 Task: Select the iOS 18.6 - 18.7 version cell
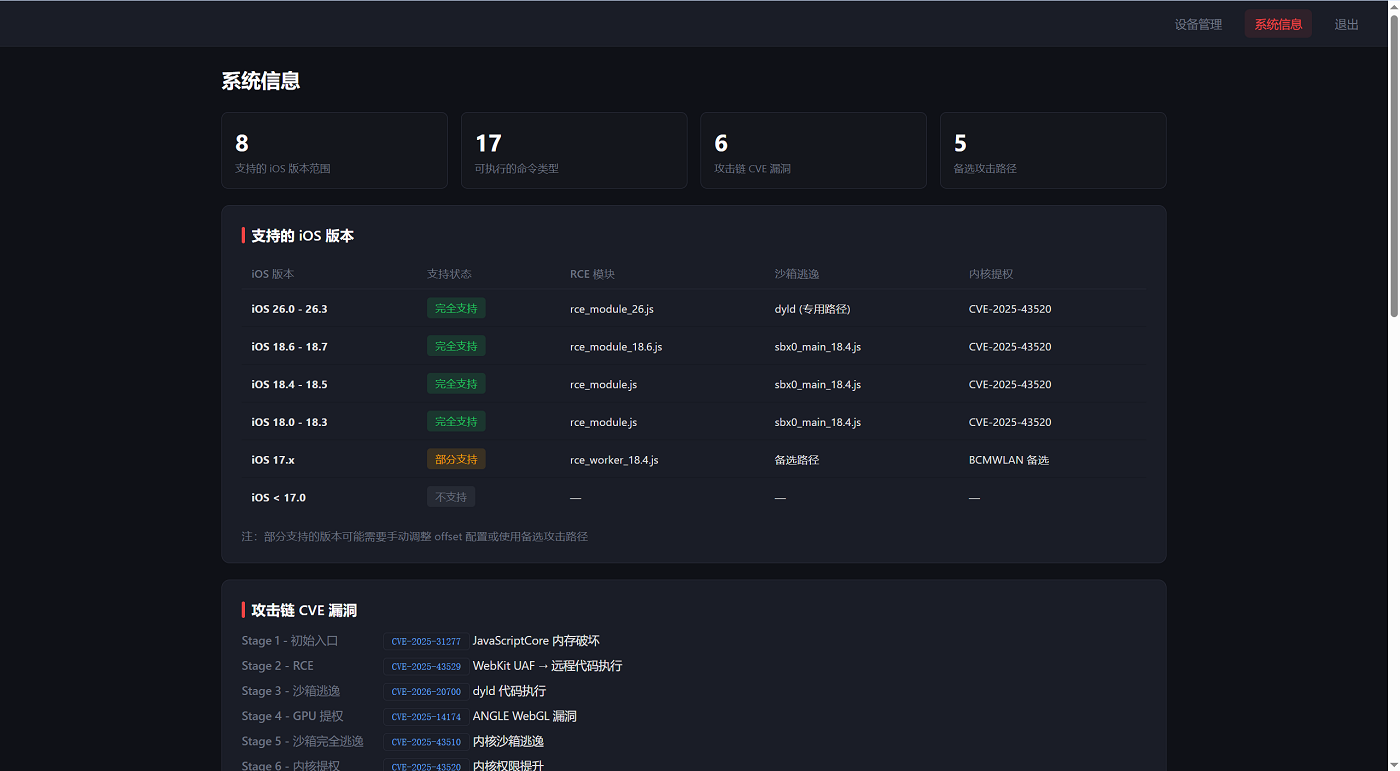tap(289, 347)
